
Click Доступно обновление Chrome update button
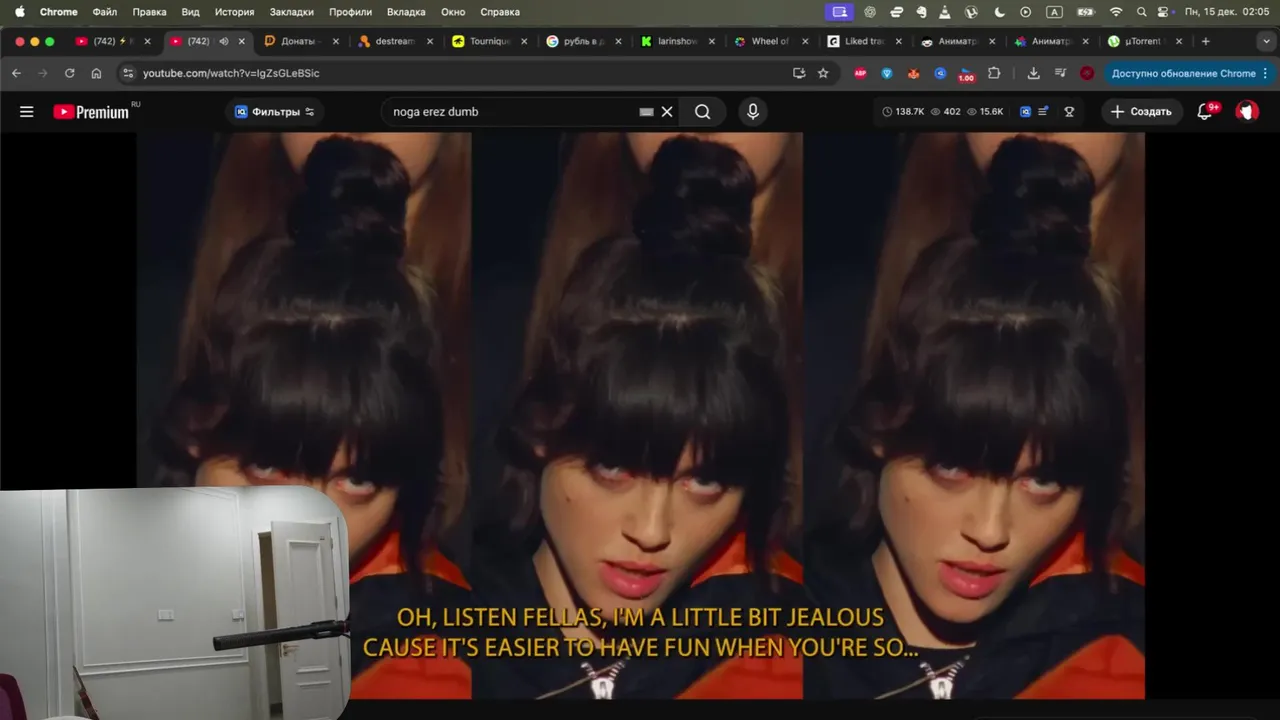pos(1190,73)
